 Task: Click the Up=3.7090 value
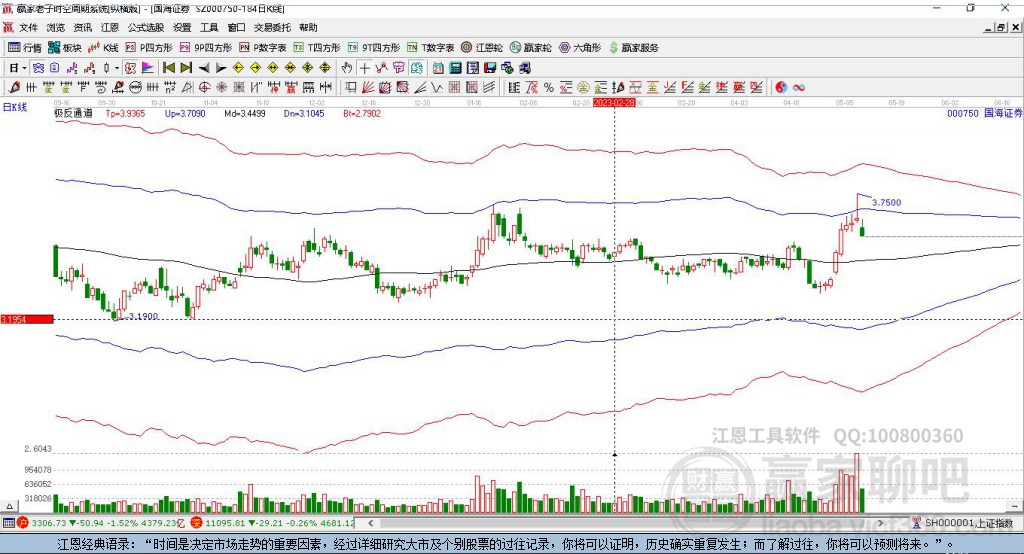(x=185, y=113)
